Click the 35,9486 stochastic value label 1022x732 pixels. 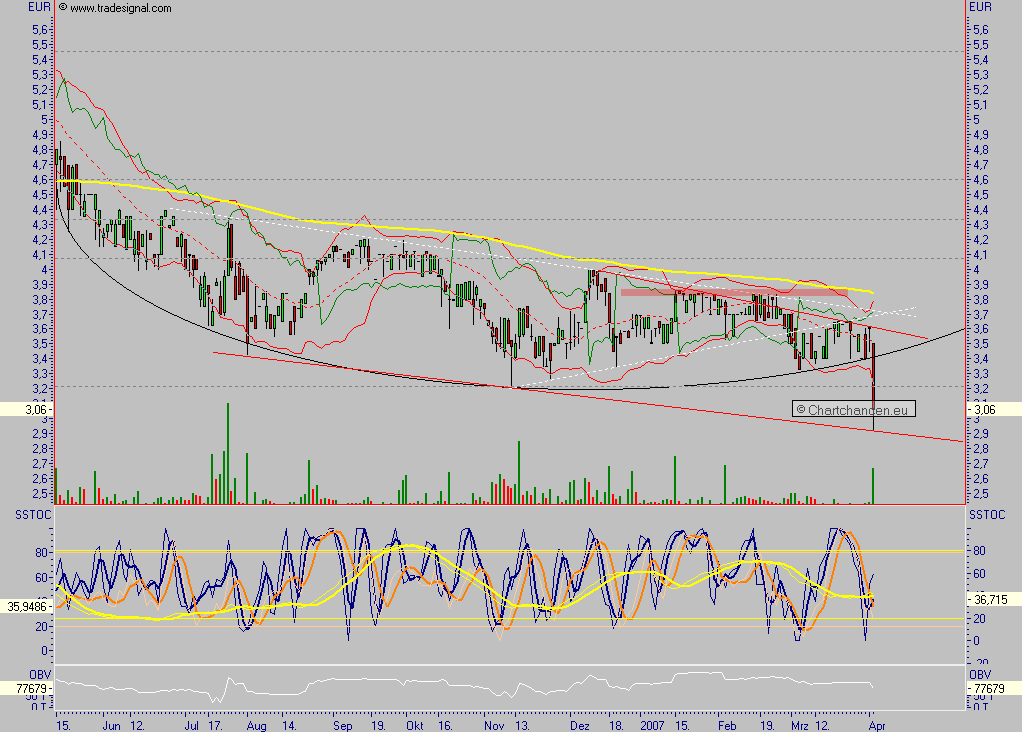[27, 606]
